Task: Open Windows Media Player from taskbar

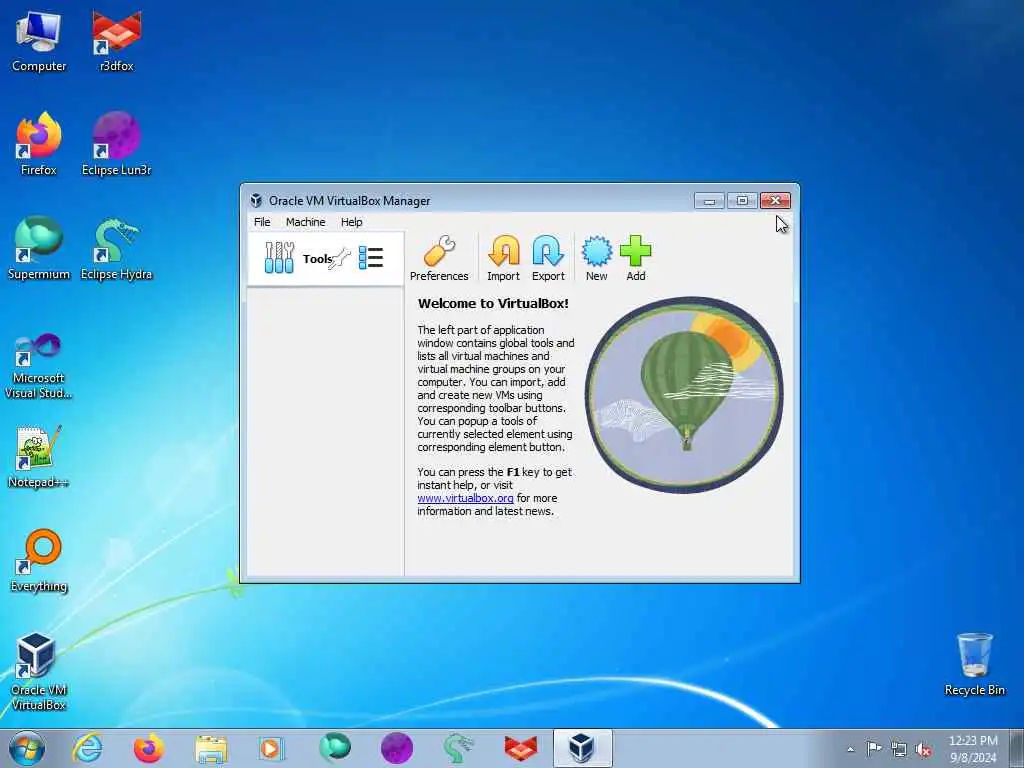Action: [272, 748]
